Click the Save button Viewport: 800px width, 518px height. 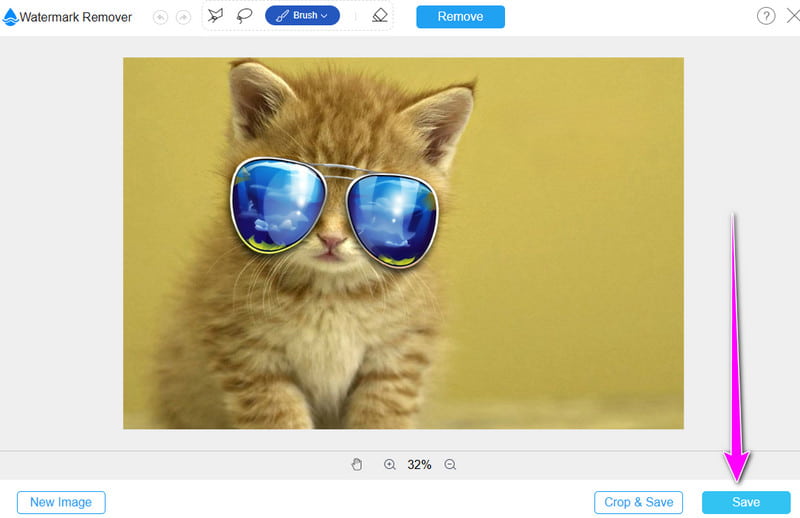coord(746,502)
